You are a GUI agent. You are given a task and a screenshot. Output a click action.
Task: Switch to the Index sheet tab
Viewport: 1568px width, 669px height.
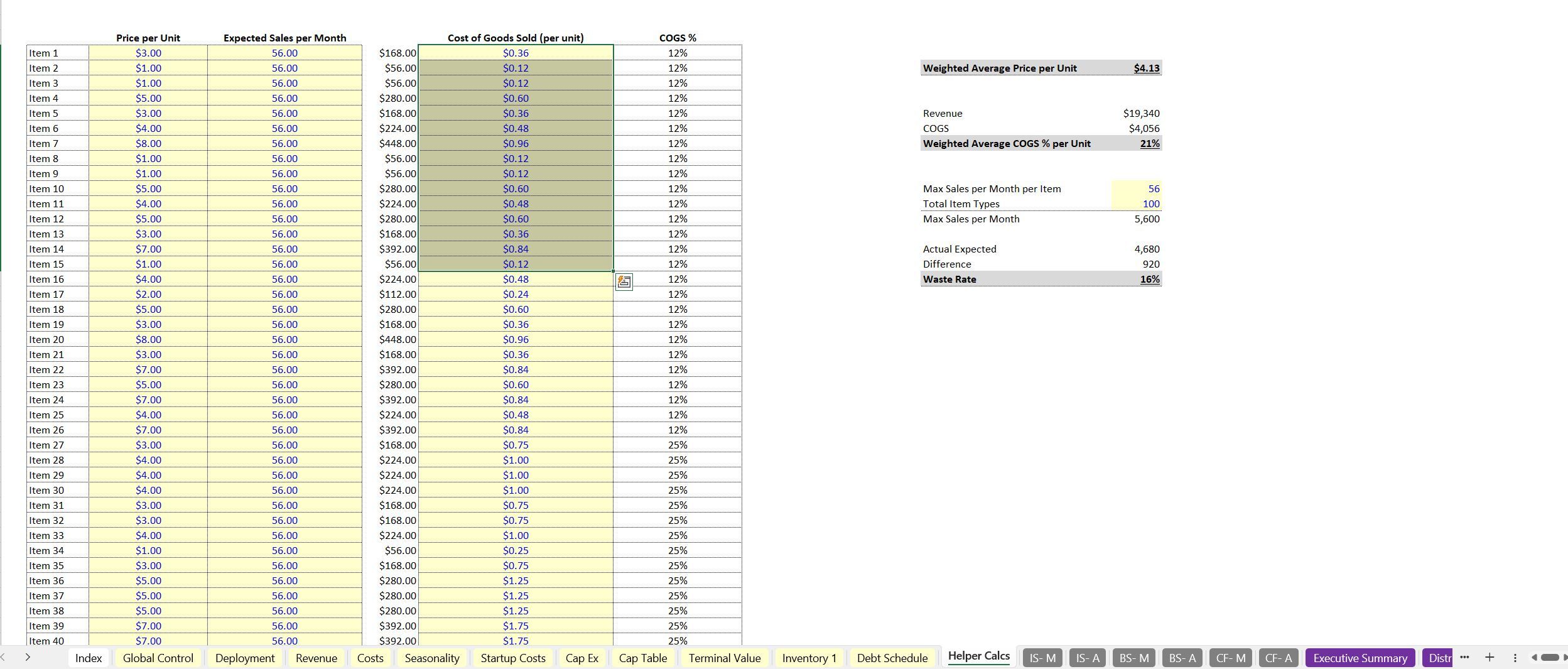coord(89,658)
